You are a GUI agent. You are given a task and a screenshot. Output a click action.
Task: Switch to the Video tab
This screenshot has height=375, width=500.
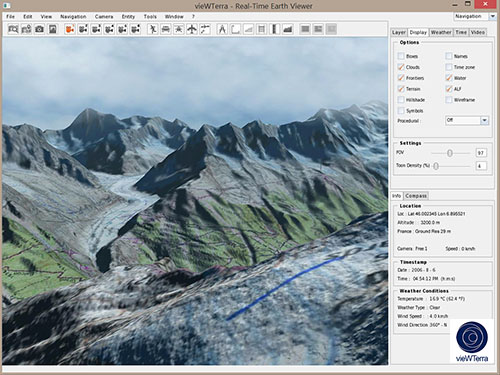click(x=478, y=32)
